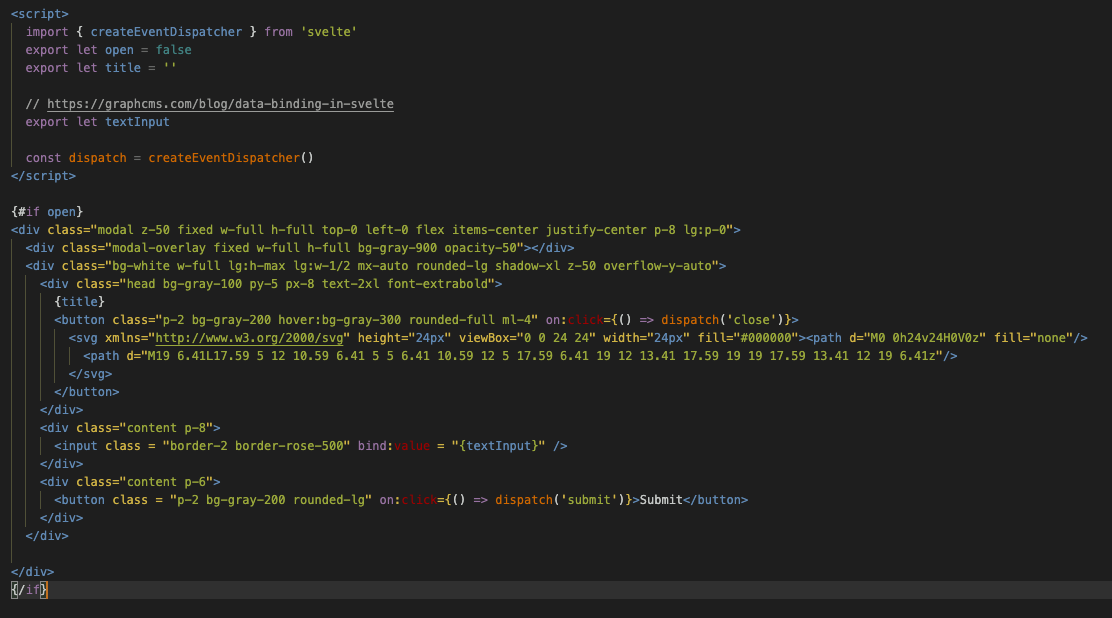The height and width of the screenshot is (618, 1112).
Task: Click the 'modal-overlay' class string
Action: pyautogui.click(x=314, y=248)
